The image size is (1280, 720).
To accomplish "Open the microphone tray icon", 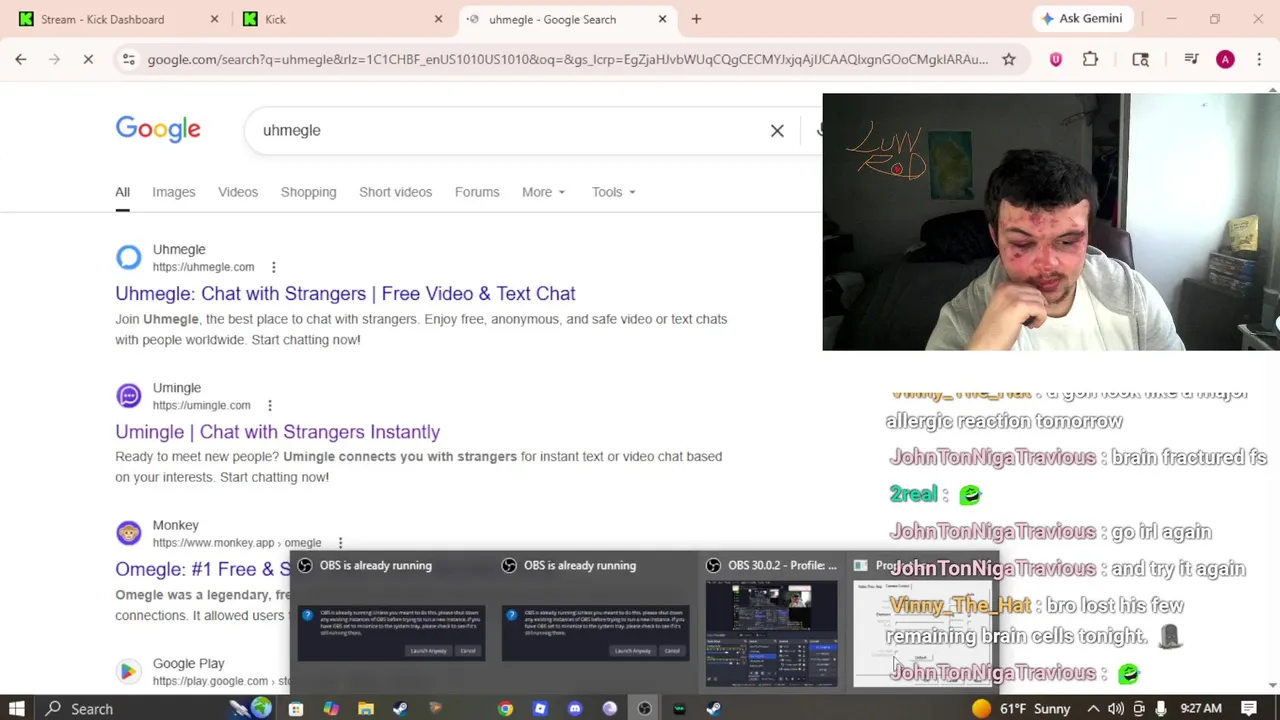I will [x=1160, y=709].
